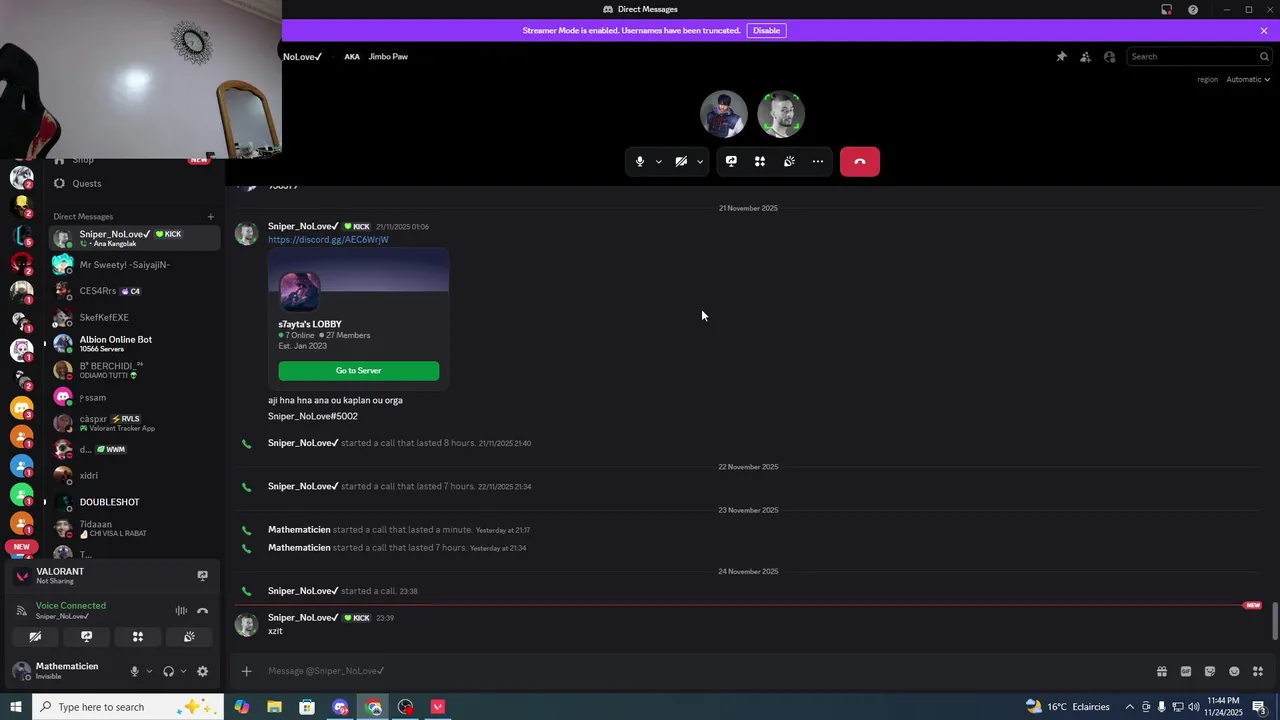Stream VALORANT using the share icon

203,576
